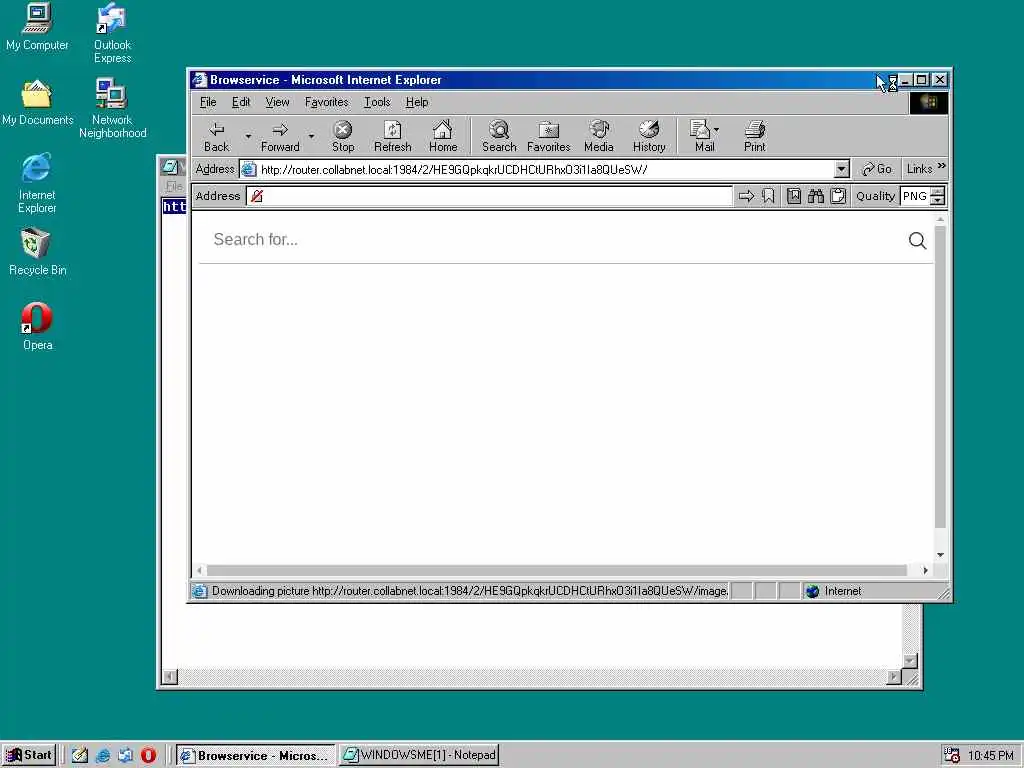Click the Browservice Address input field
The width and height of the screenshot is (1024, 768).
point(489,196)
